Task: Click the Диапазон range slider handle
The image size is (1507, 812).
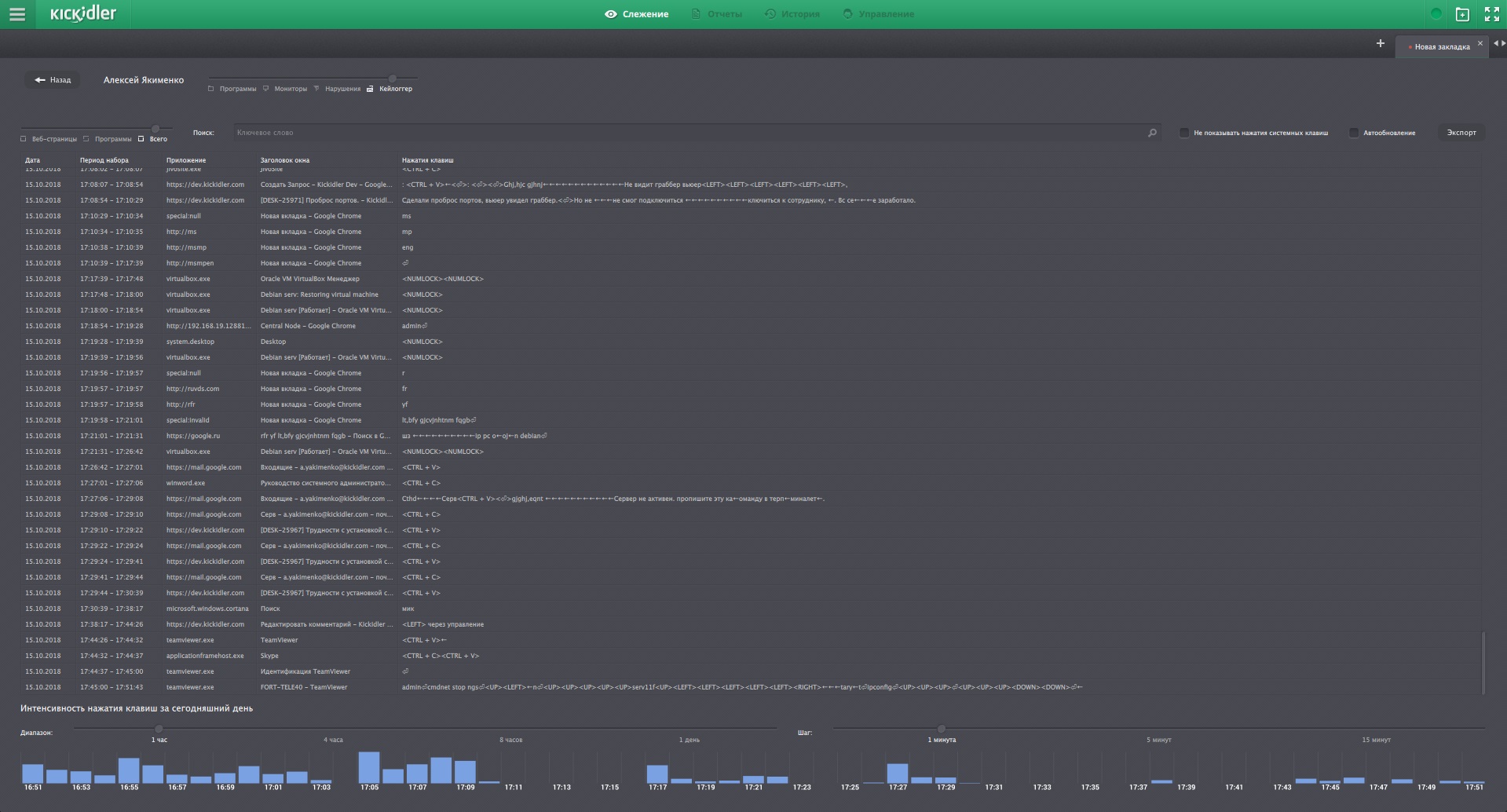Action: tap(159, 729)
